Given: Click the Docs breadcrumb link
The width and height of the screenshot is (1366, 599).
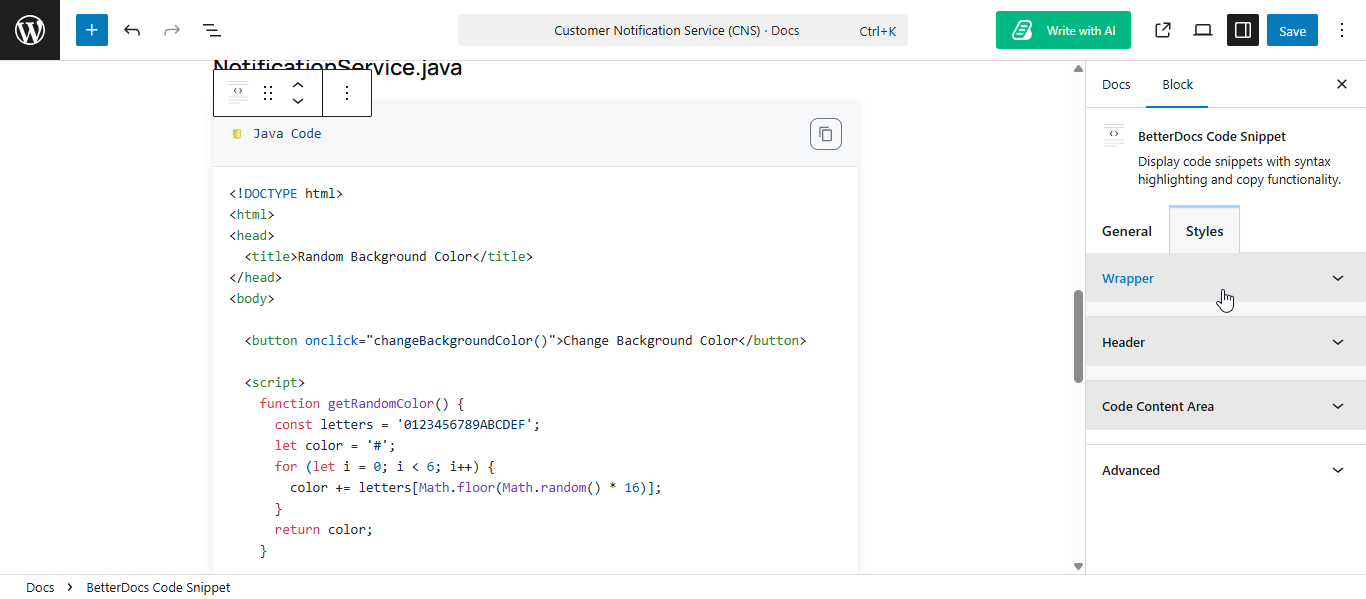Looking at the screenshot, I should (x=40, y=587).
